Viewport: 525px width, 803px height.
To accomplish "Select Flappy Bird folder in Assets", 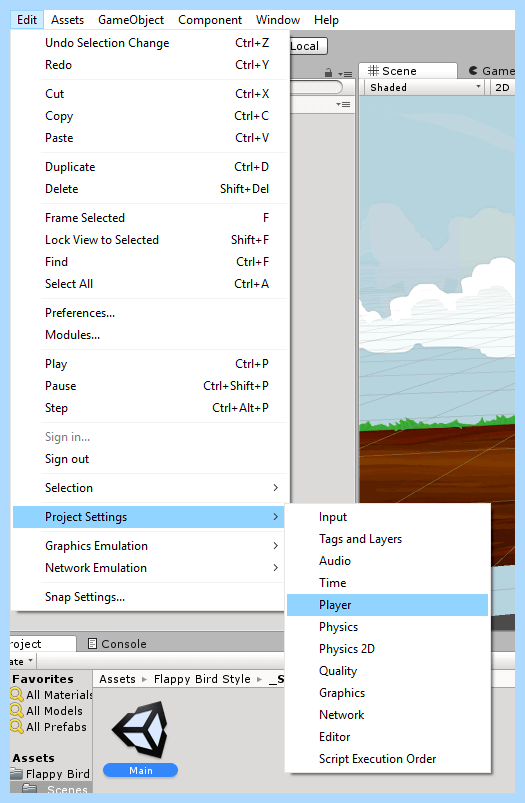I will pyautogui.click(x=51, y=774).
